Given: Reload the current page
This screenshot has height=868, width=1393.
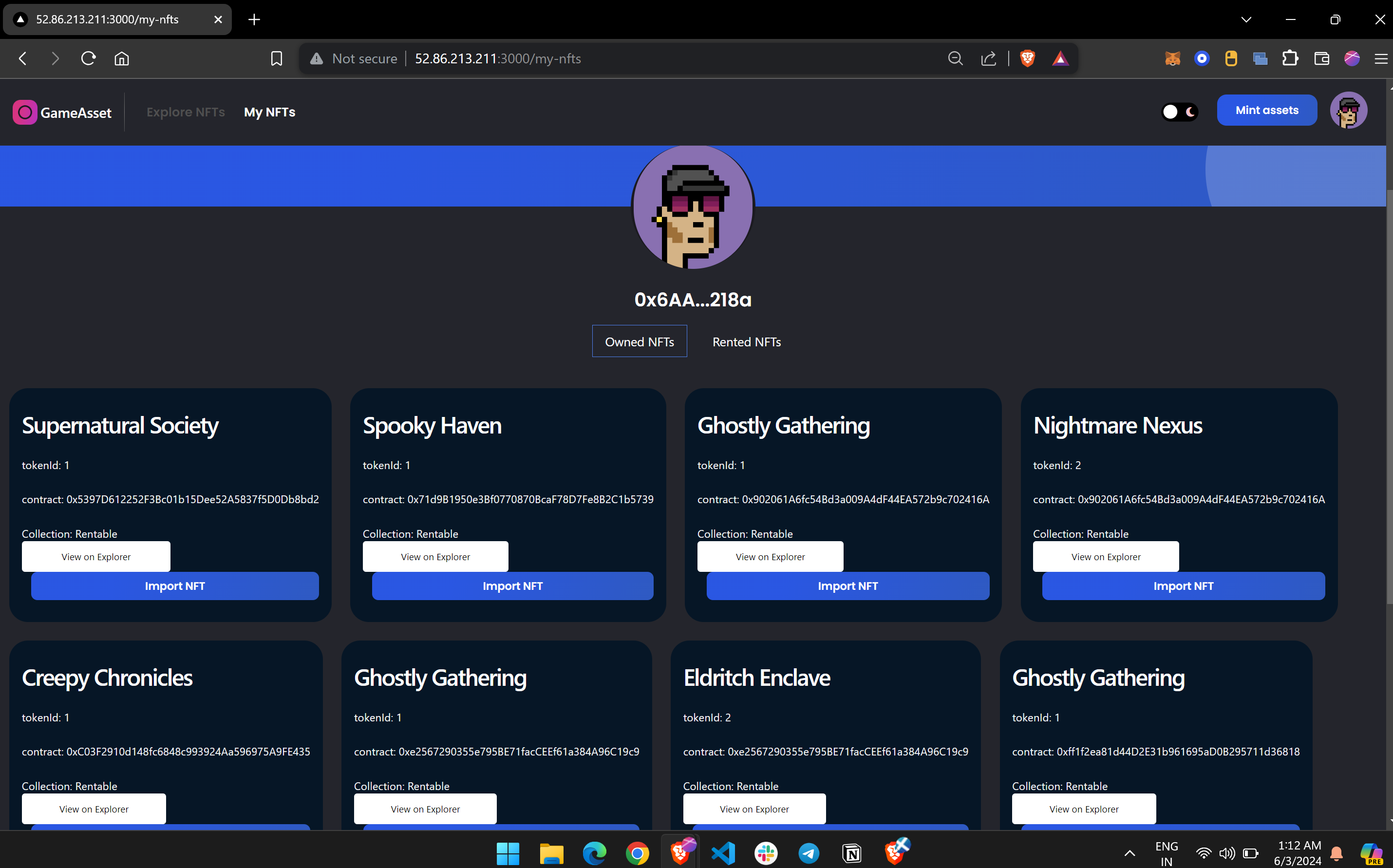Looking at the screenshot, I should click(x=88, y=58).
